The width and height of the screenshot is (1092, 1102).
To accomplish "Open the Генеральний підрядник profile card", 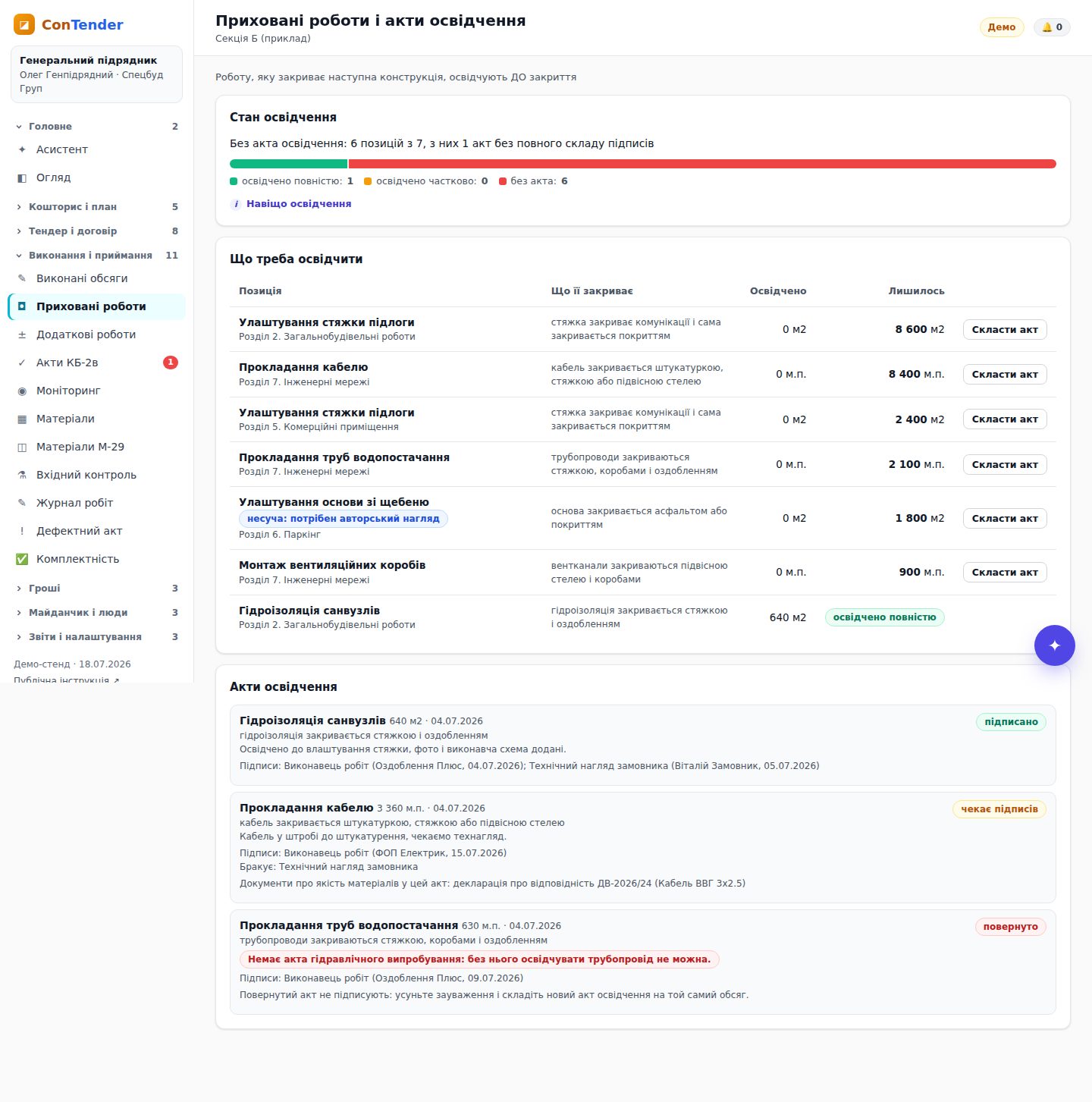I will (x=96, y=74).
